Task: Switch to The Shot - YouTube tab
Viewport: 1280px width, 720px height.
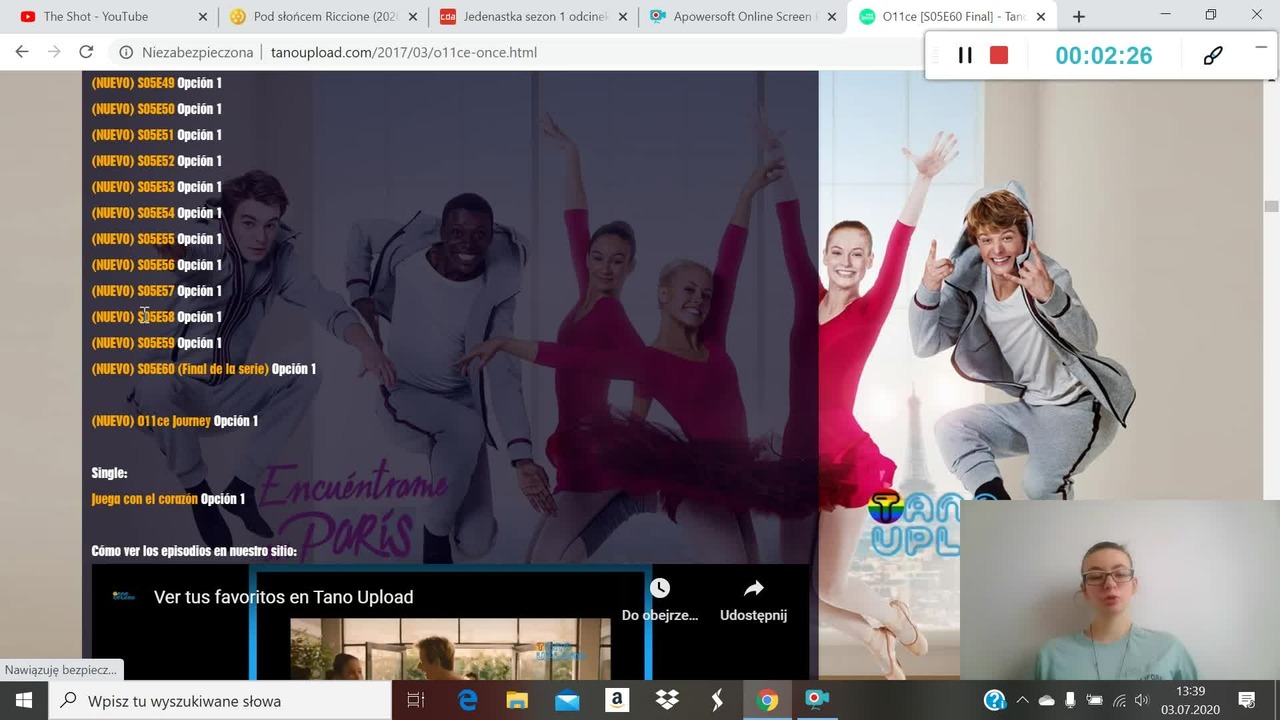Action: (112, 17)
